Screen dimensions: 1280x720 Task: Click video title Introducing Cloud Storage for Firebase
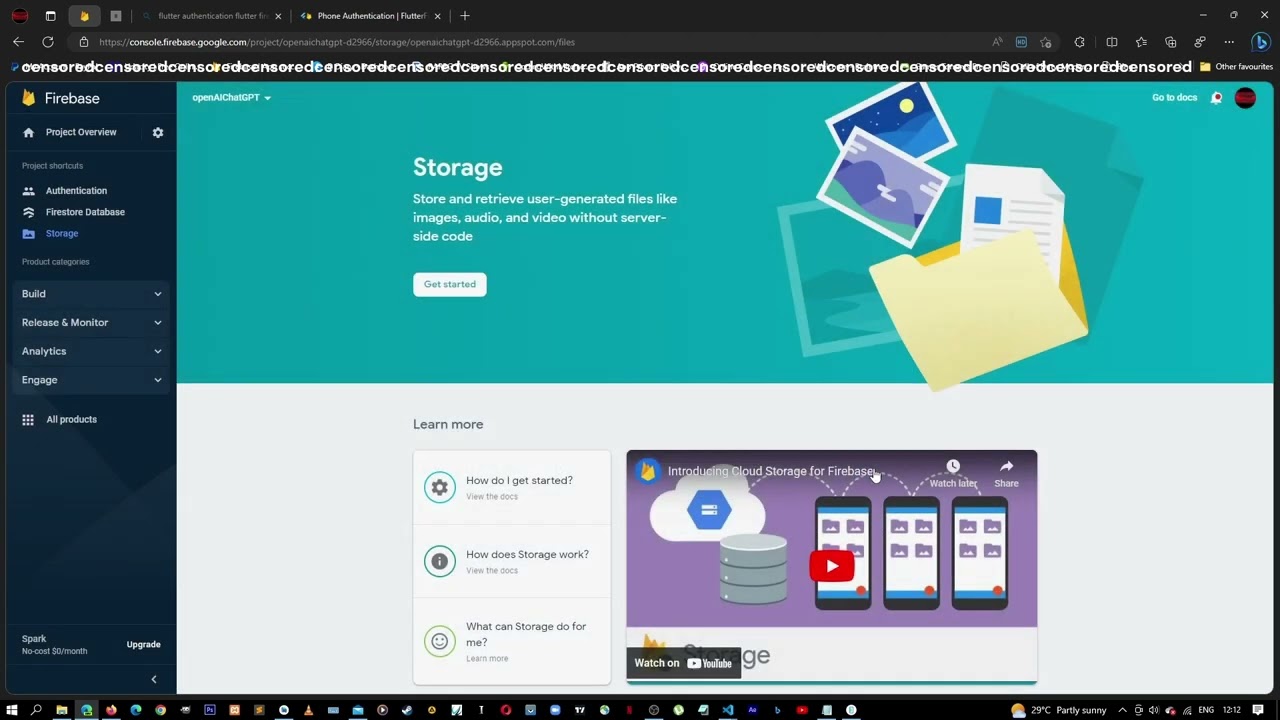(772, 471)
